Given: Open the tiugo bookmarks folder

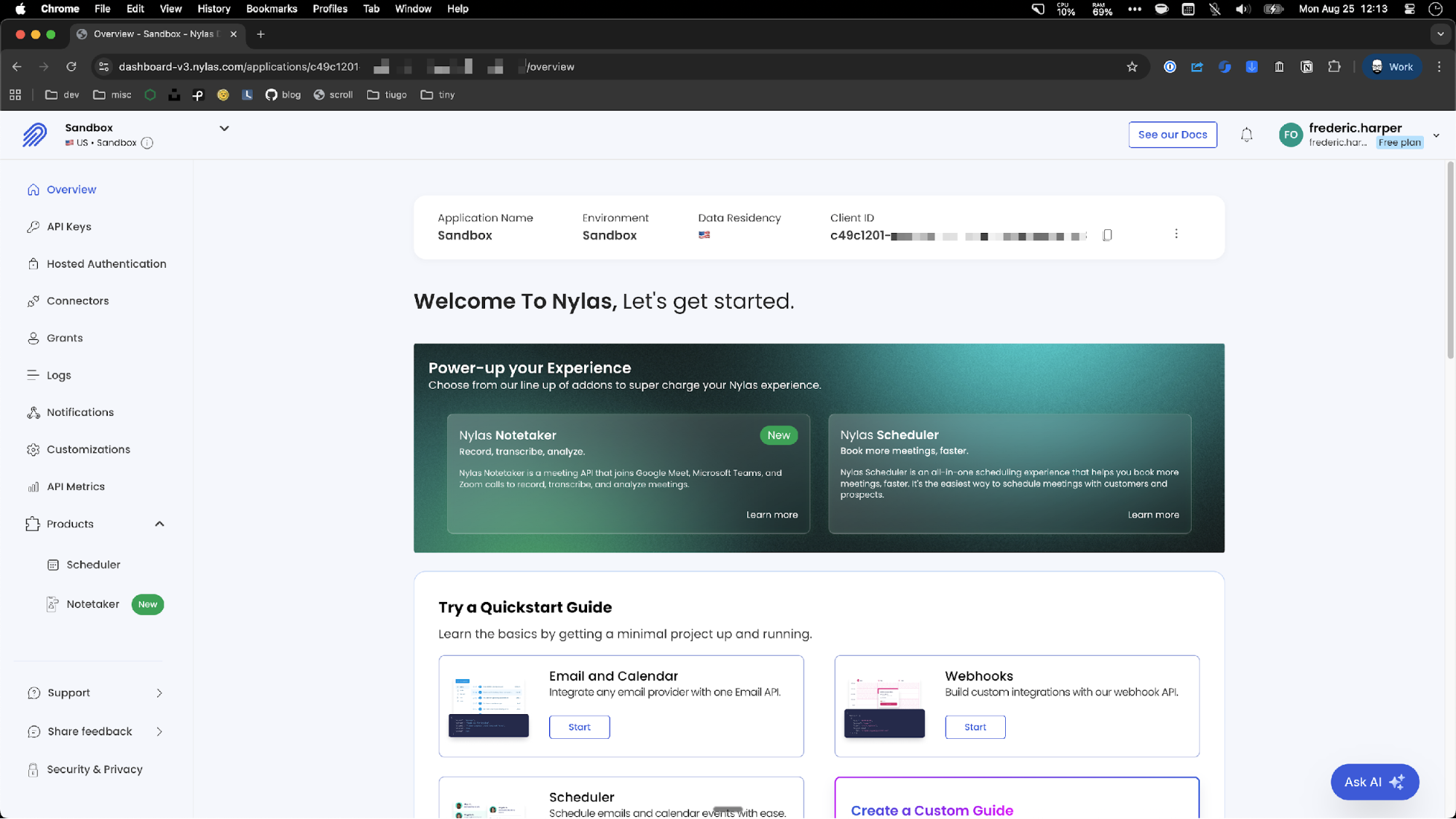Looking at the screenshot, I should click(x=387, y=95).
